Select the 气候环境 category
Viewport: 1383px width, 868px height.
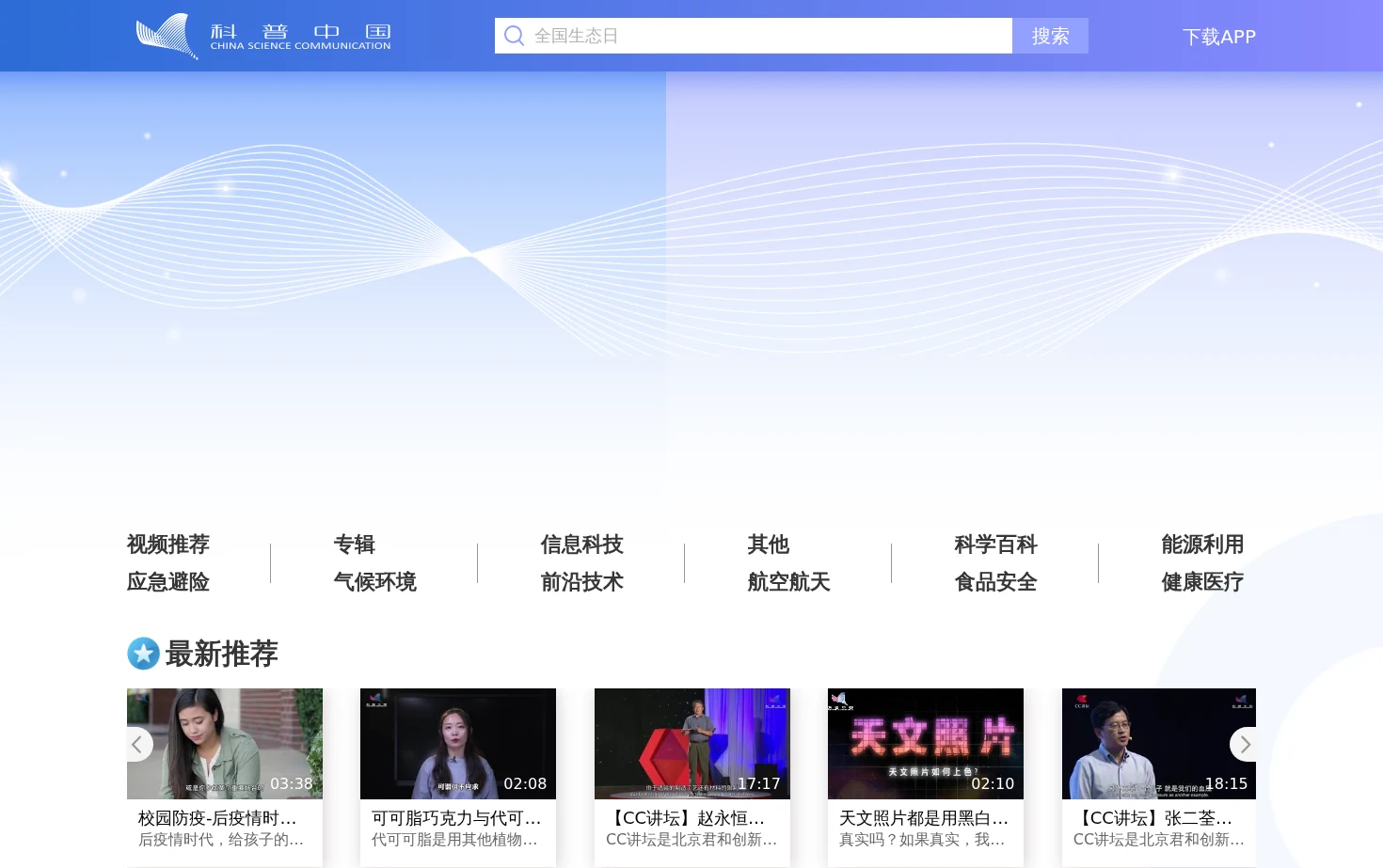(375, 582)
